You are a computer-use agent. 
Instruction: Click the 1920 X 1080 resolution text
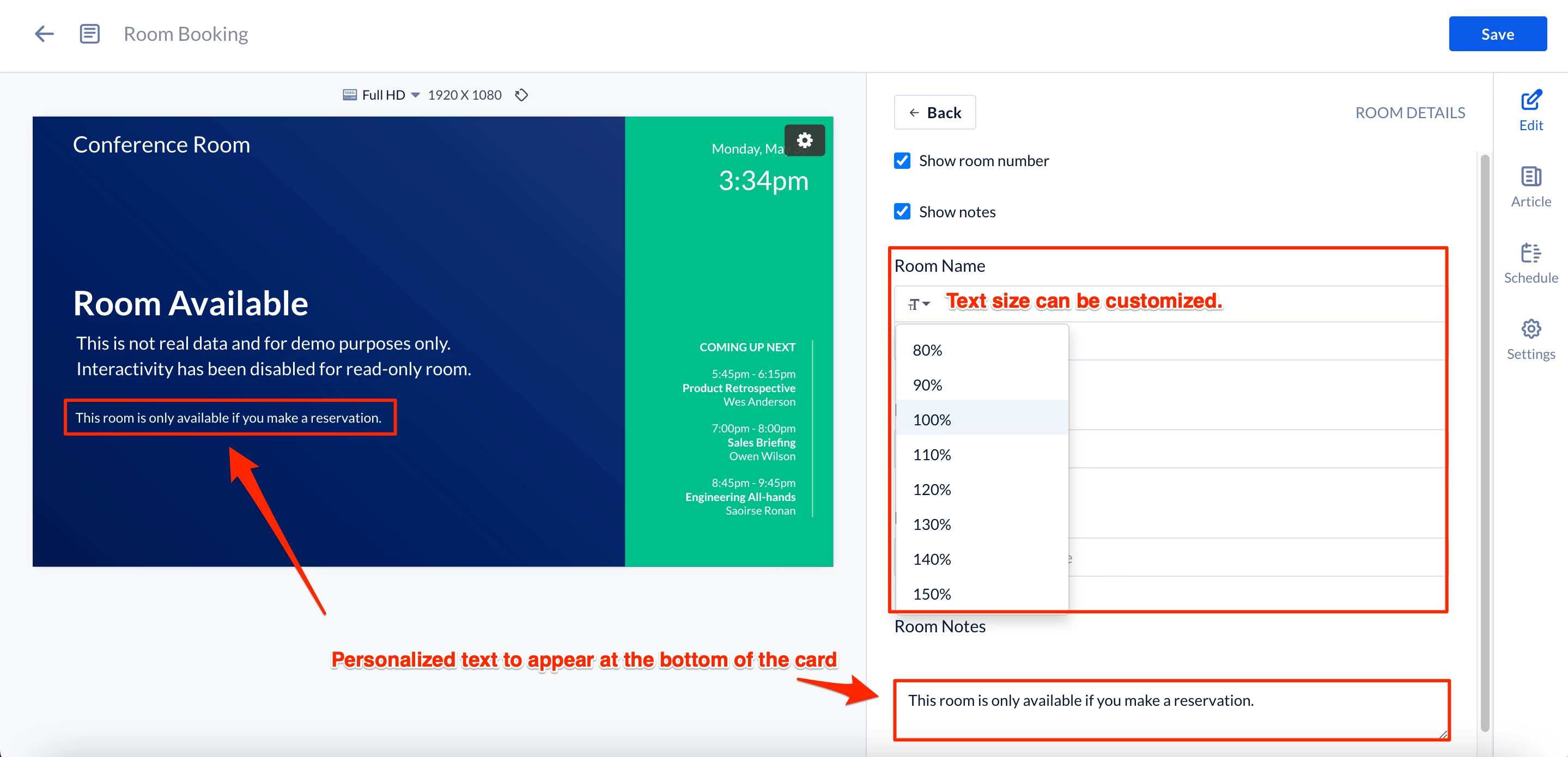pos(464,95)
